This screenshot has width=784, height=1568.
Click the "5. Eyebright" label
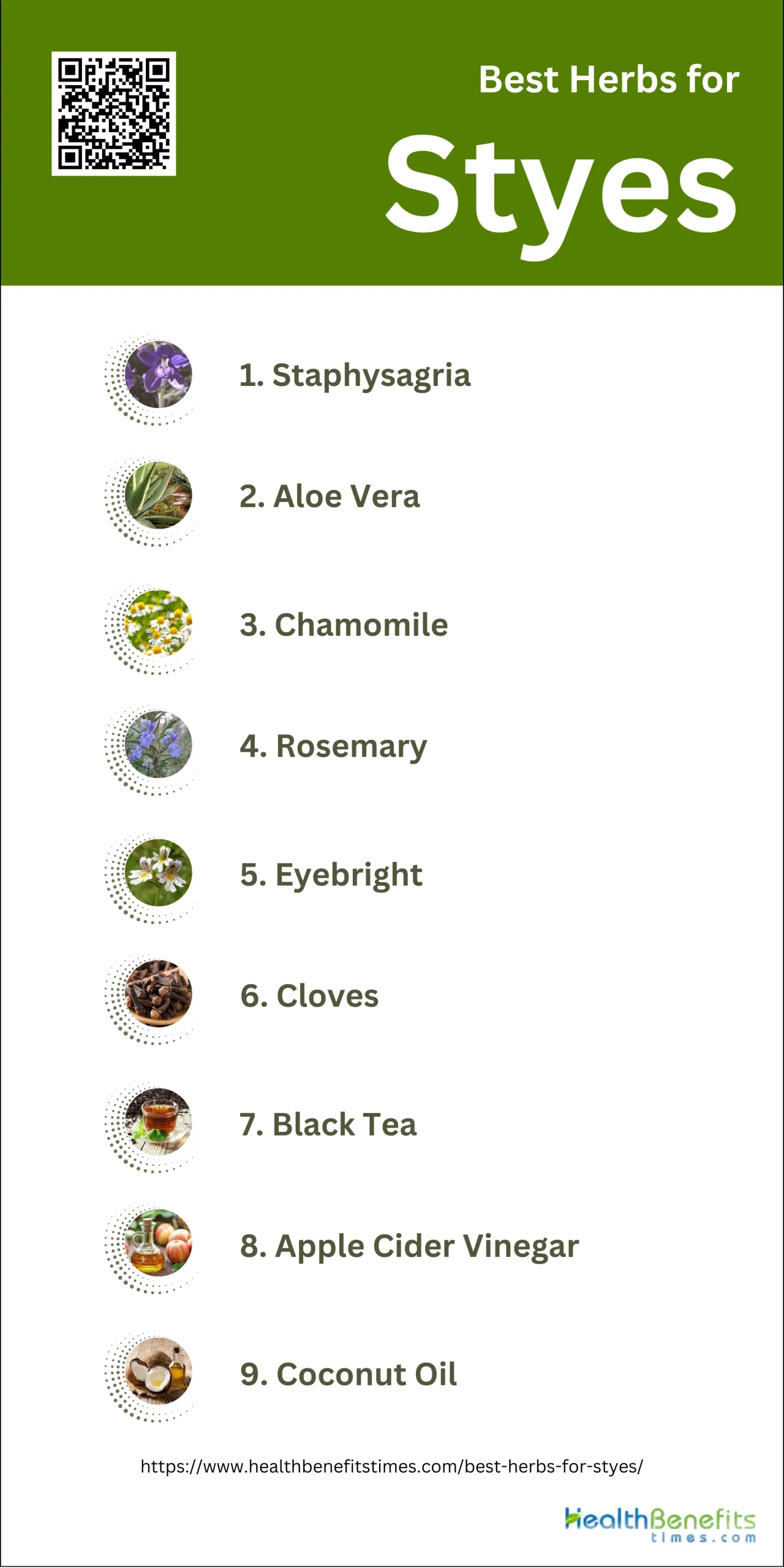click(x=331, y=875)
